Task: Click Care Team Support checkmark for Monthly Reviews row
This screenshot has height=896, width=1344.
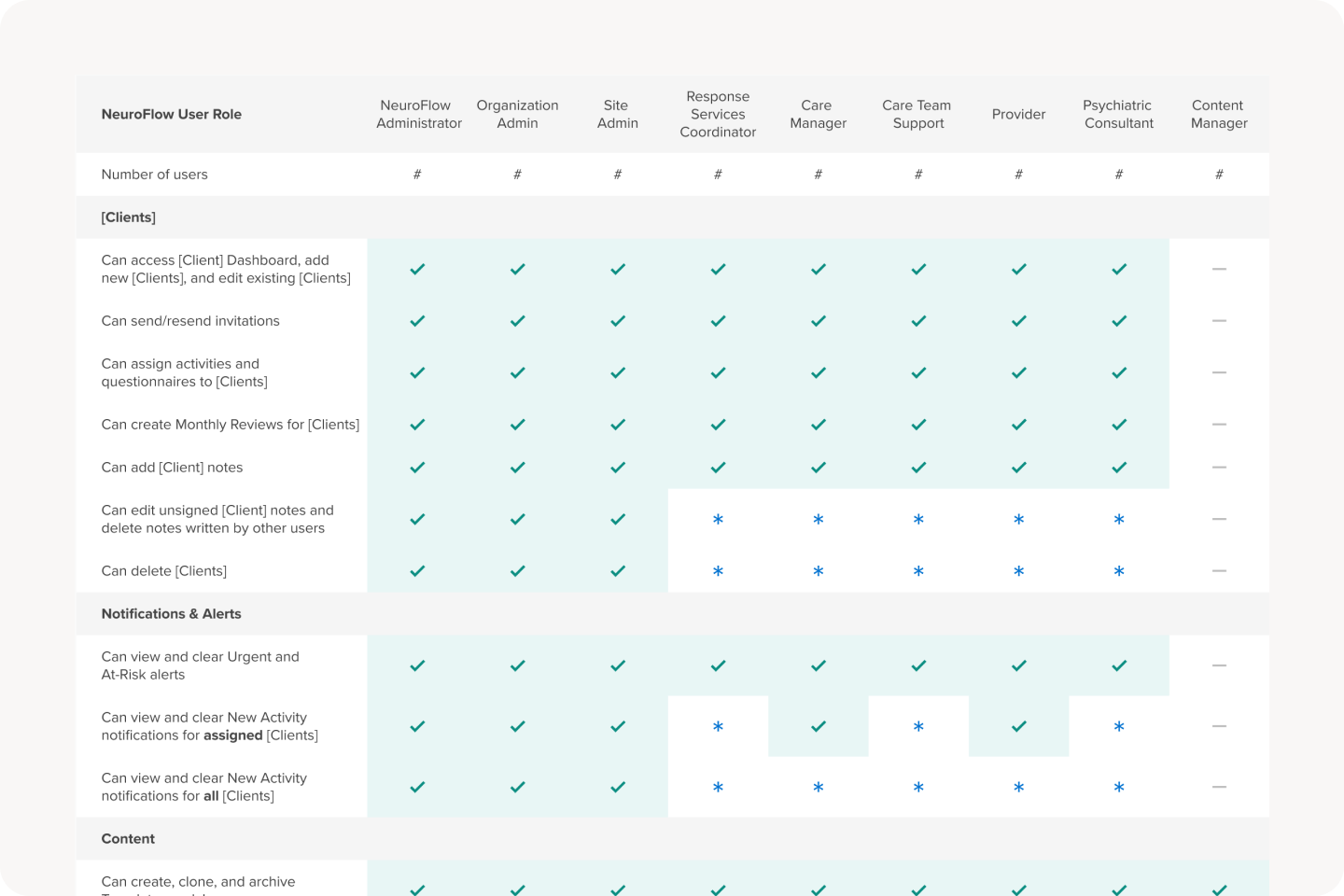Action: click(918, 425)
